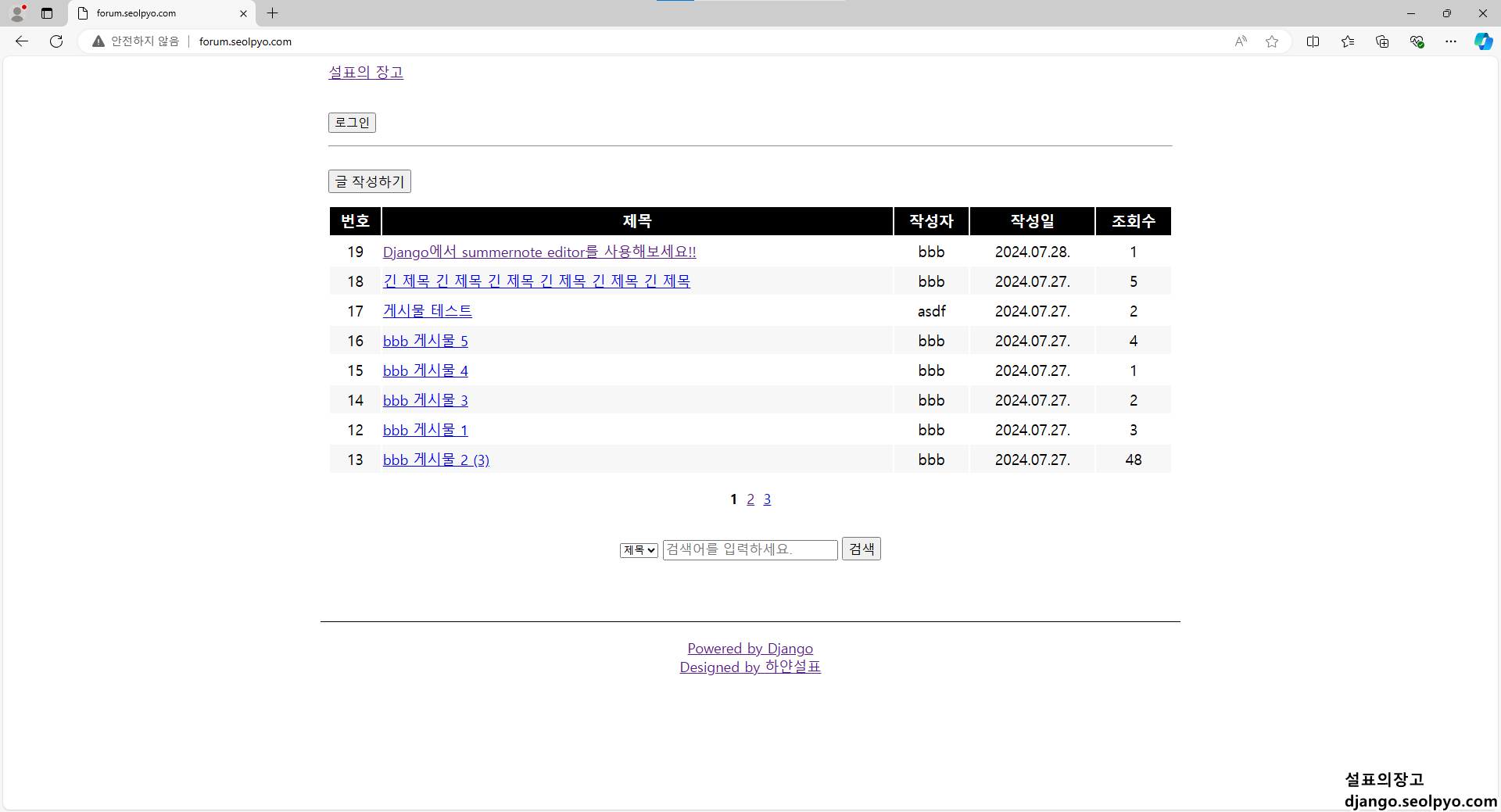Open the bbb 게시물 2 (3) post
The image size is (1501, 812).
436,460
